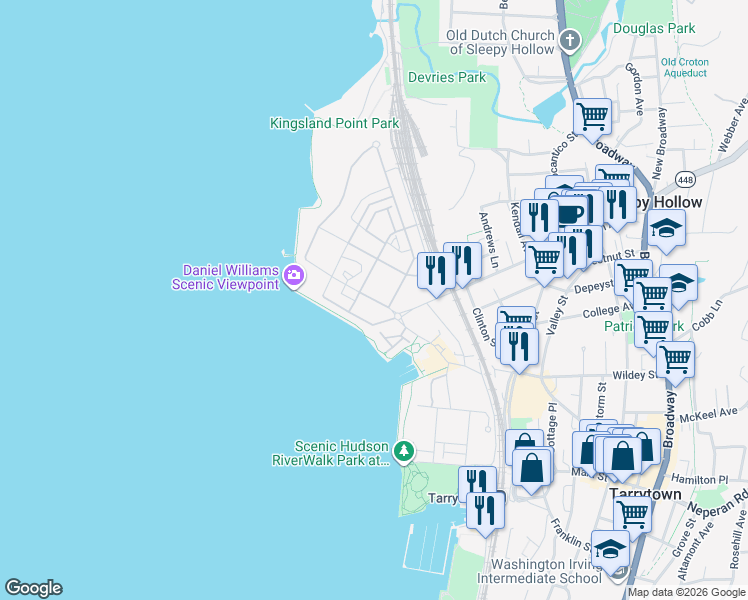Click the graduation cap marker beside Sleepy Hollow label
This screenshot has height=600, width=748.
(x=666, y=230)
